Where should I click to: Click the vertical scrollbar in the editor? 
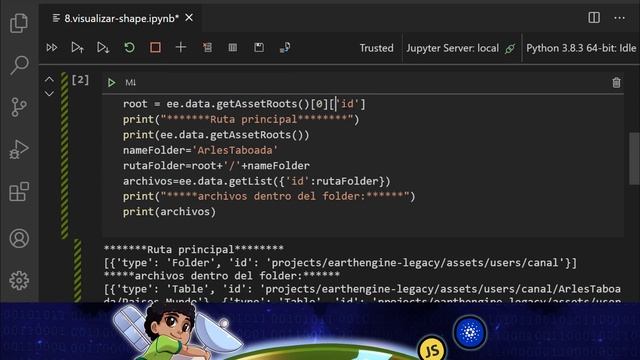click(634, 158)
